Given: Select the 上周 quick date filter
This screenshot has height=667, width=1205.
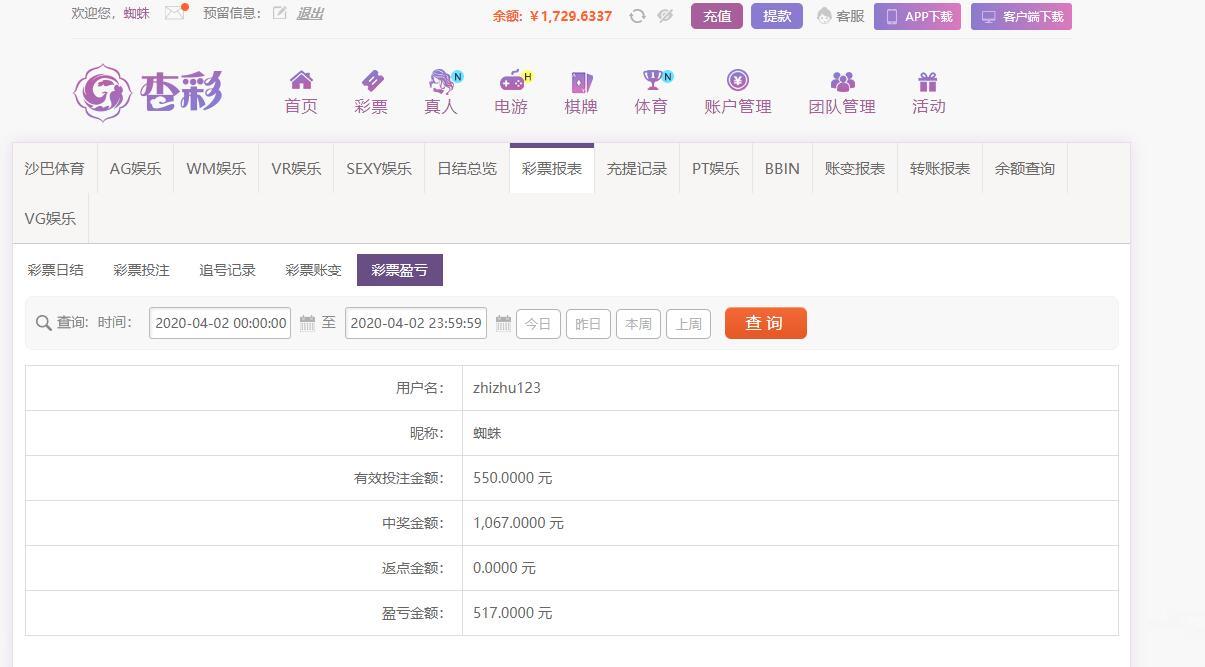Looking at the screenshot, I should [688, 324].
